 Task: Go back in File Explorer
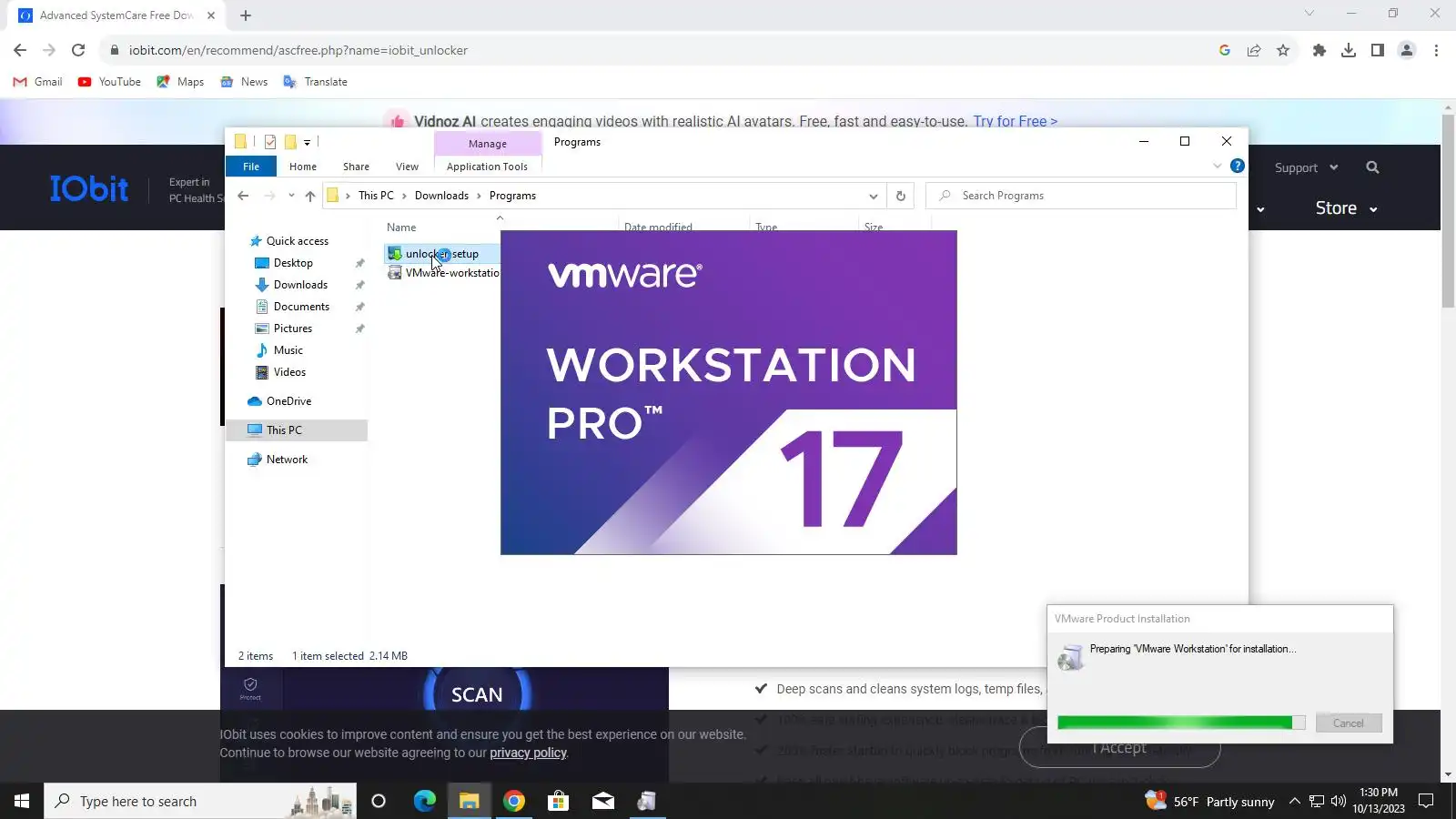(x=243, y=196)
